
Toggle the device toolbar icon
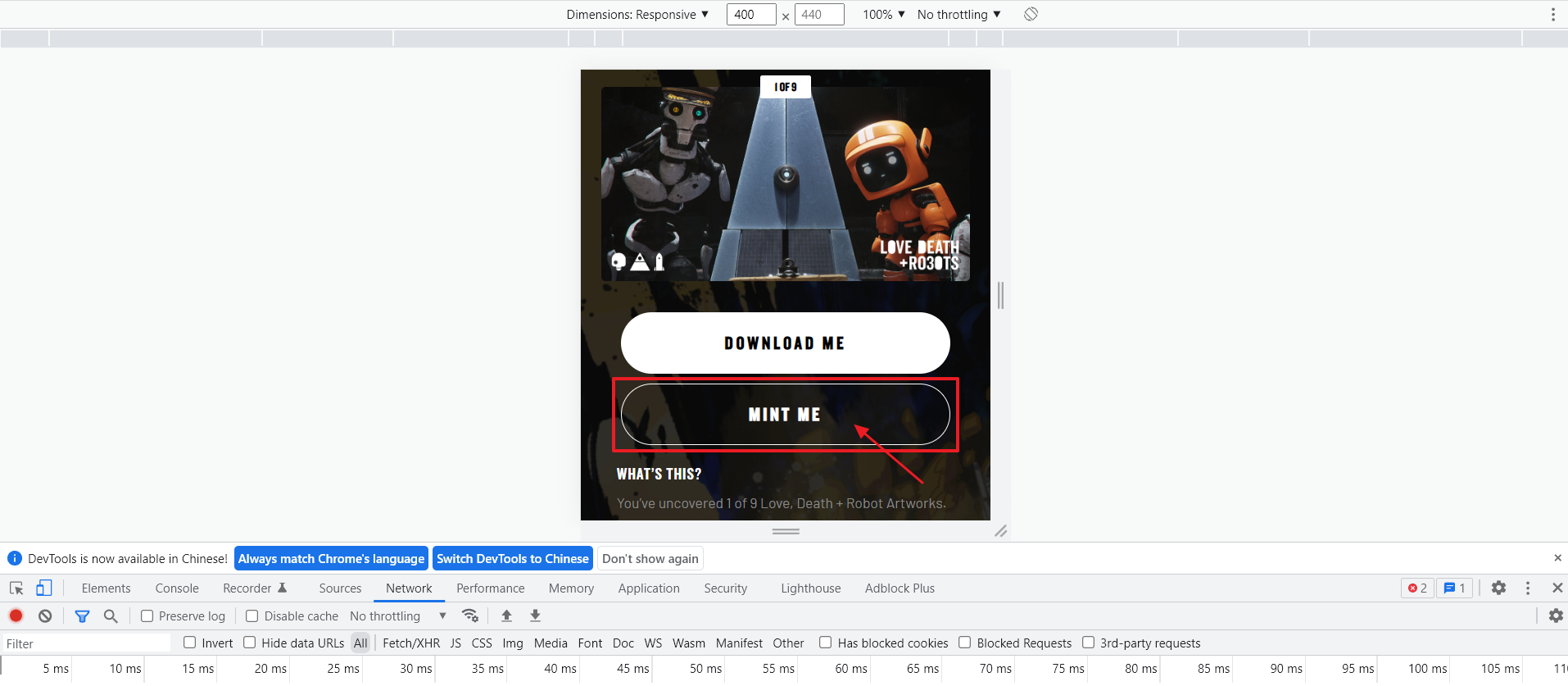(43, 588)
